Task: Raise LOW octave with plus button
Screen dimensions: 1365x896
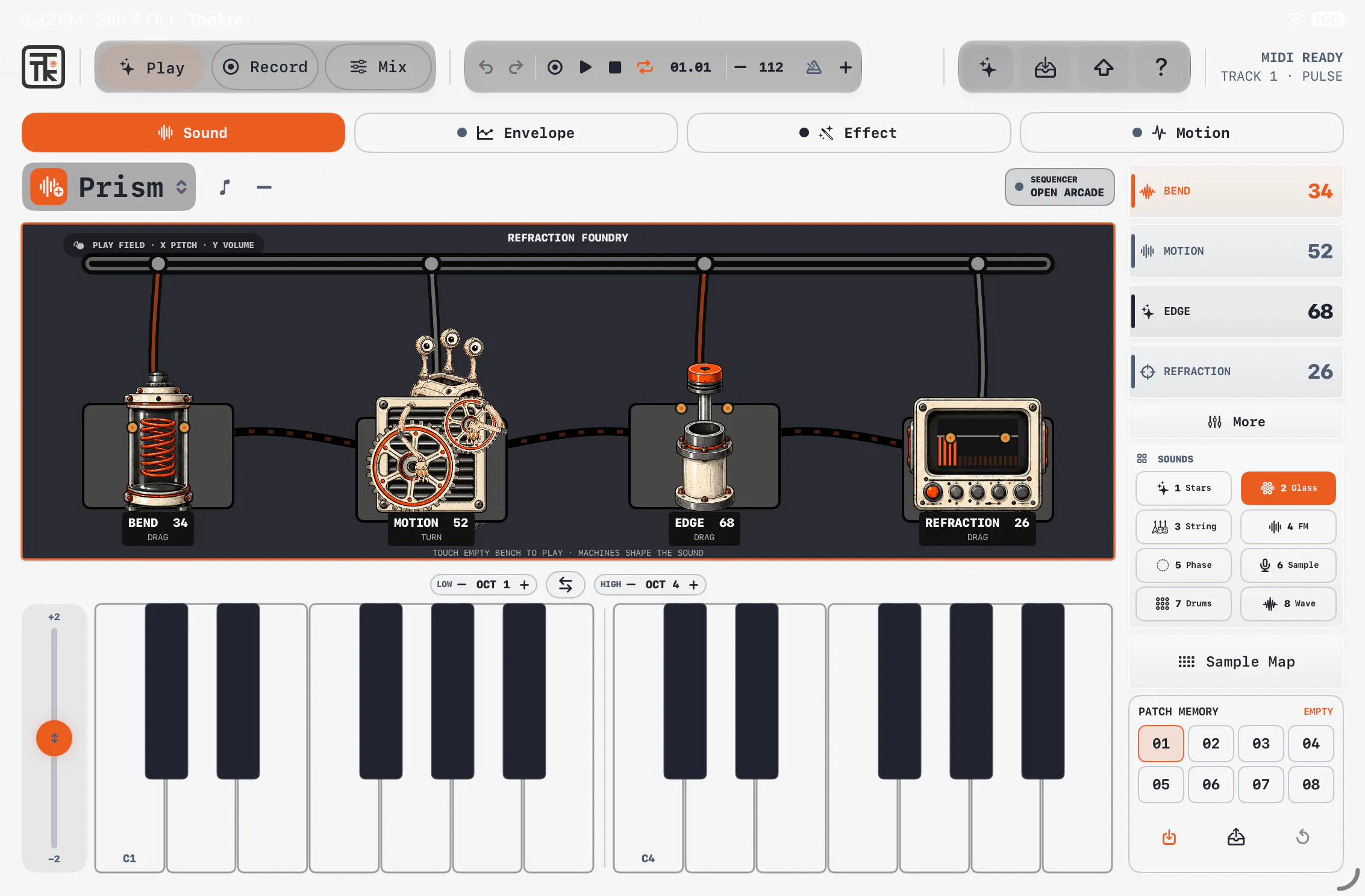Action: point(525,585)
